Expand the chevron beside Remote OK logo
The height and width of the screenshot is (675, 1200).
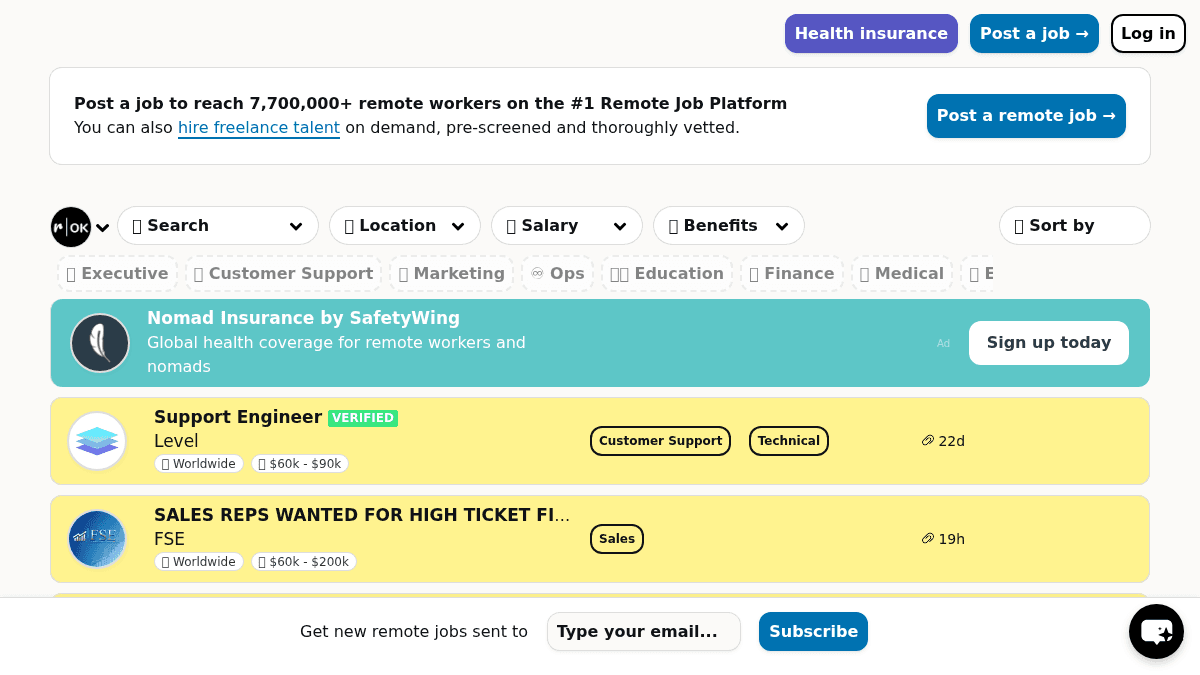point(102,228)
